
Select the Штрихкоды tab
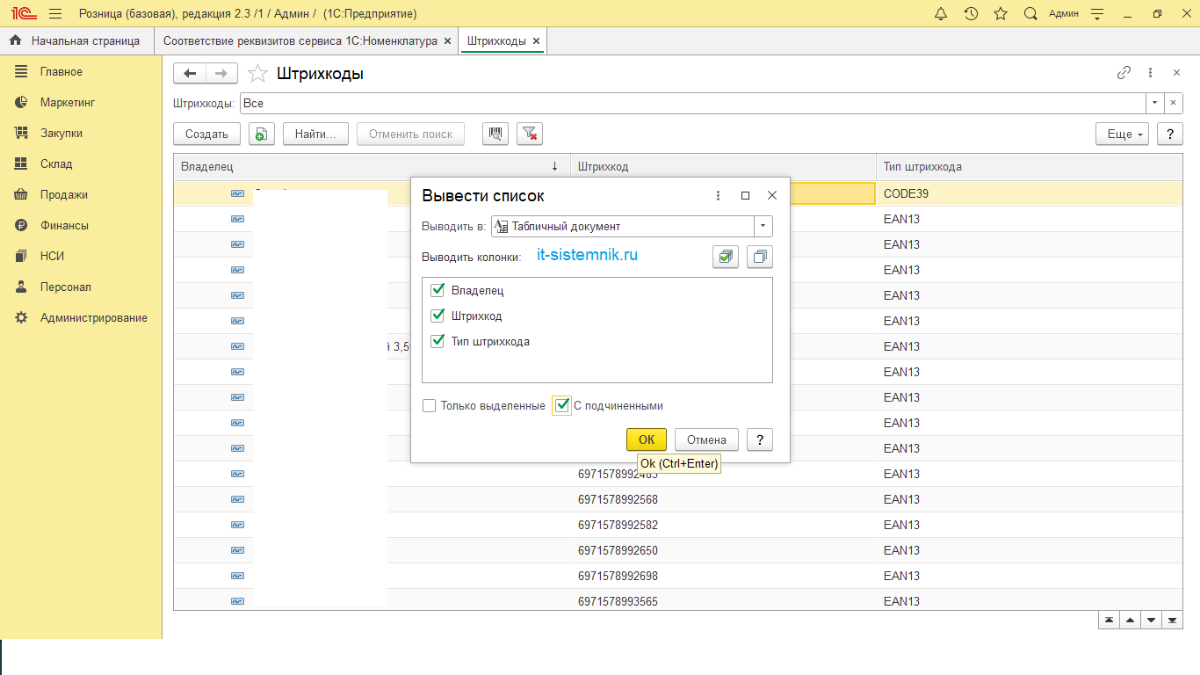[496, 41]
